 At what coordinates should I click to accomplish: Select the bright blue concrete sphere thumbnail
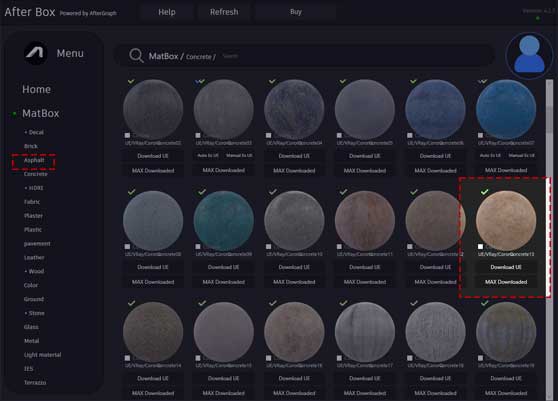(506, 109)
